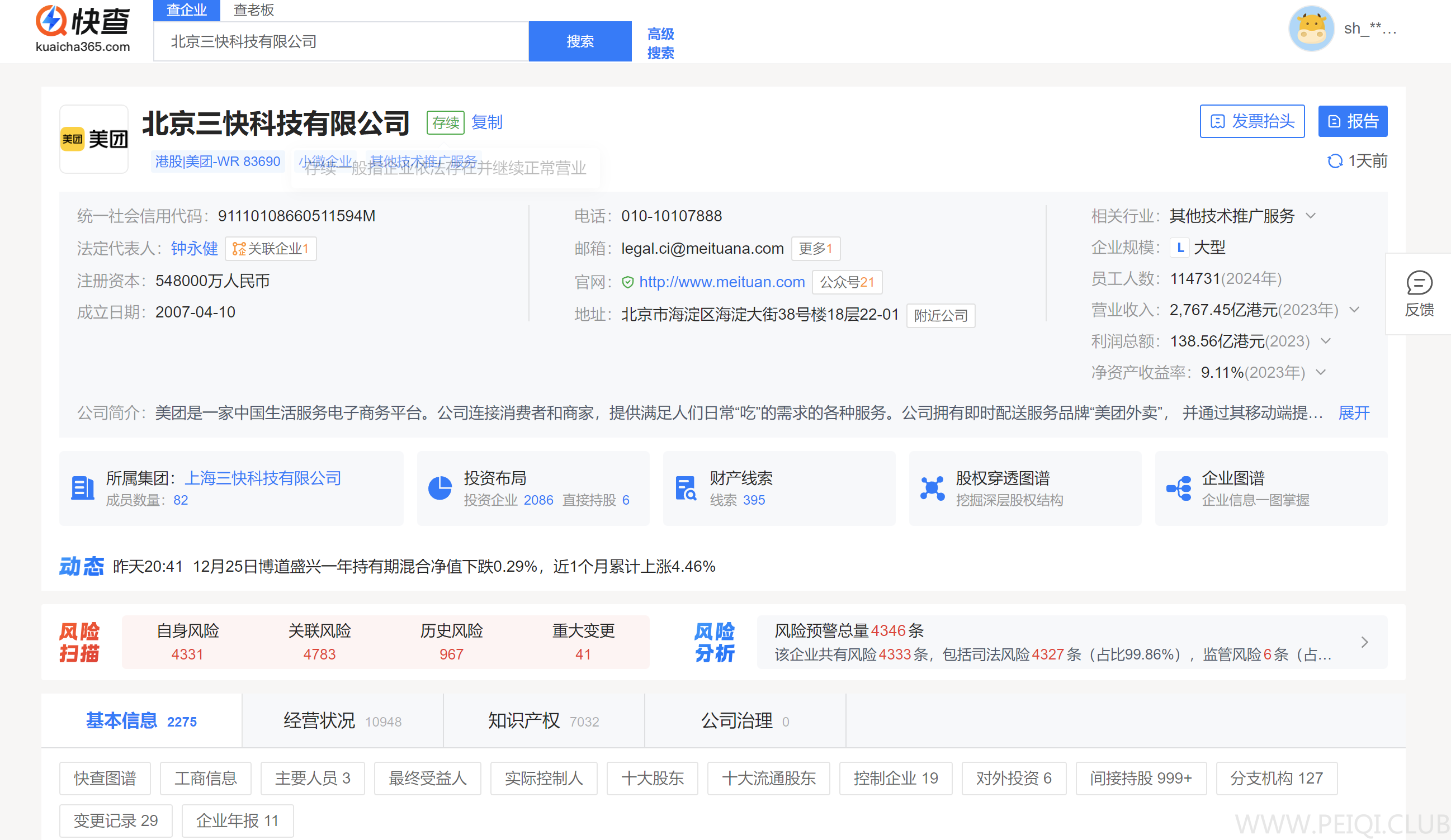Jump to 企业年报 11 section
Screen dimensions: 1451x840
tap(237, 820)
